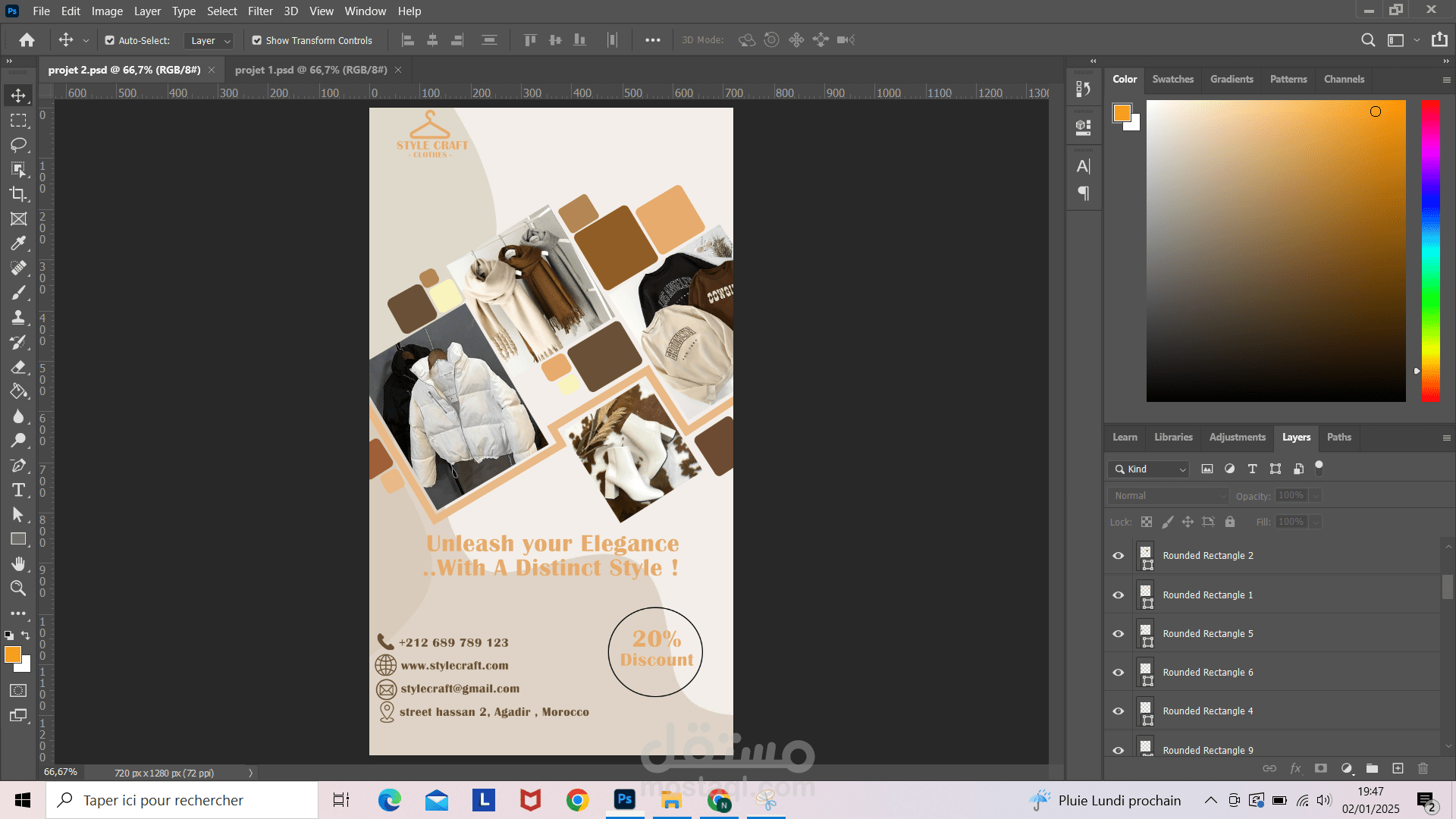
Task: Pick the Eyedropper tool
Action: pos(18,243)
